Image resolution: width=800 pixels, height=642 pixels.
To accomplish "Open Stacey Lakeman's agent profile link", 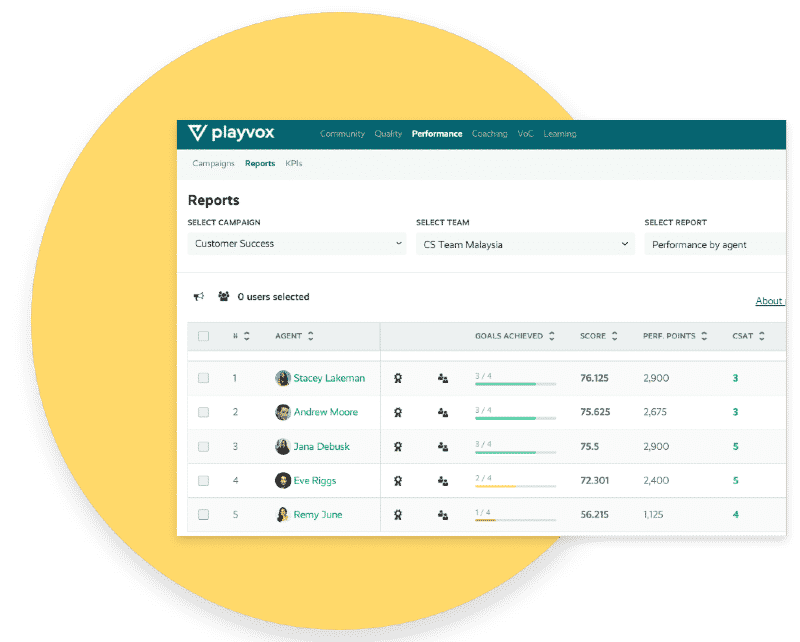I will 329,378.
